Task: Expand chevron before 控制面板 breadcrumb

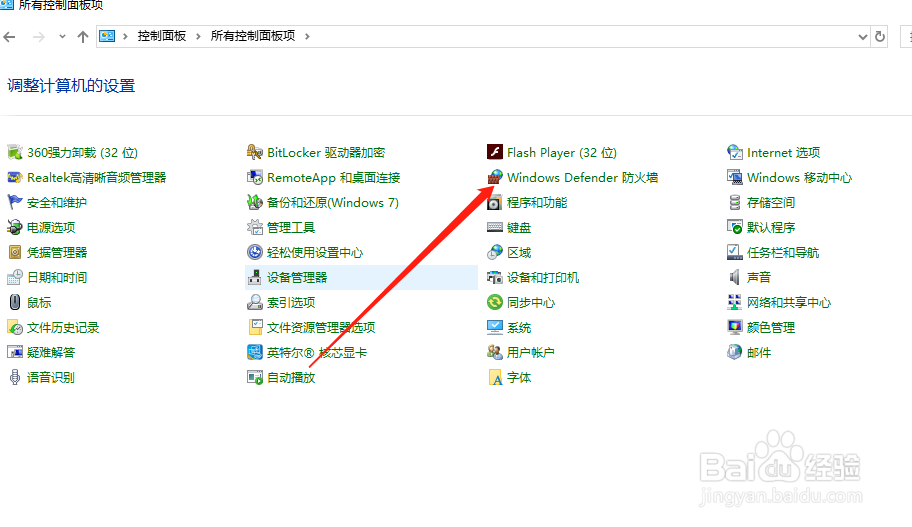Action: (x=125, y=37)
